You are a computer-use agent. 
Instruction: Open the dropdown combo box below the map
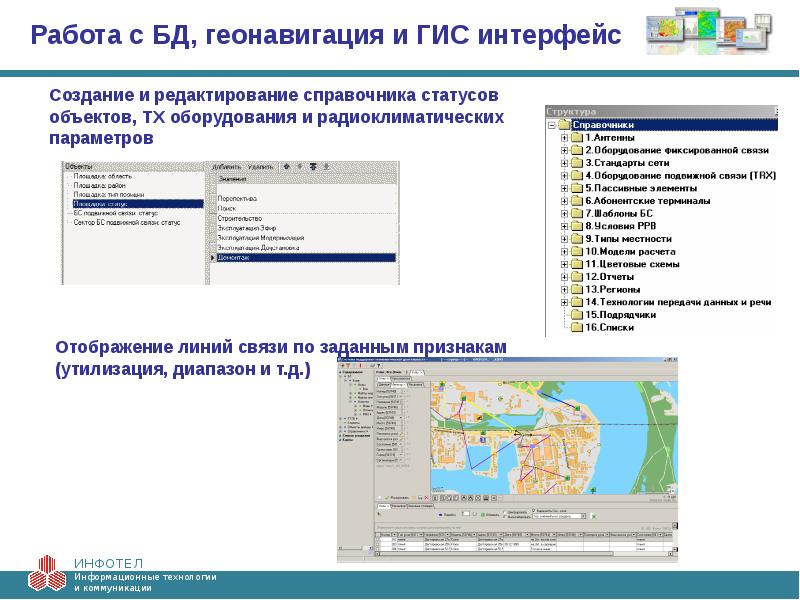click(560, 517)
